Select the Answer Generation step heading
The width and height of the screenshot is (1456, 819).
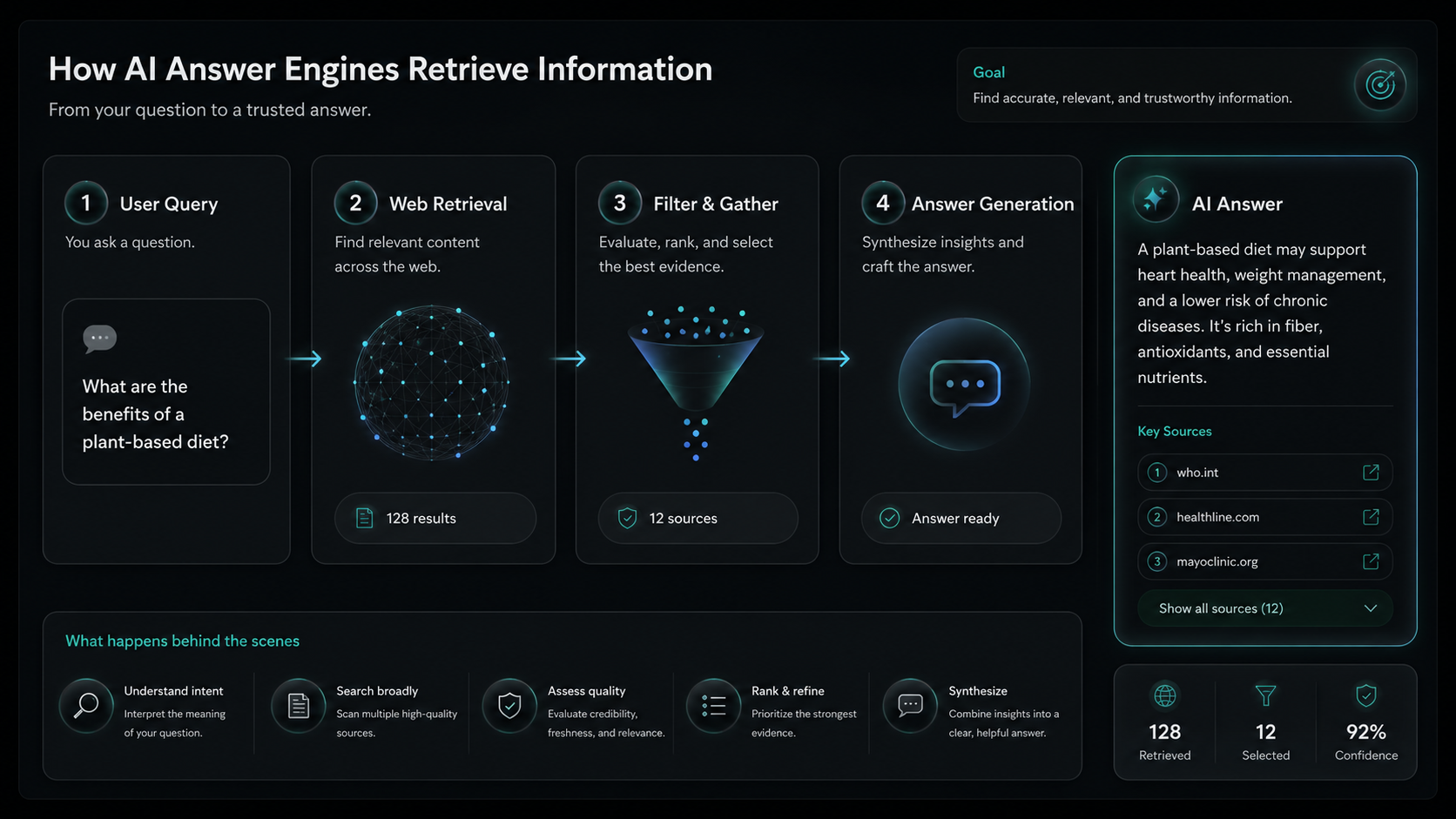pyautogui.click(x=993, y=204)
